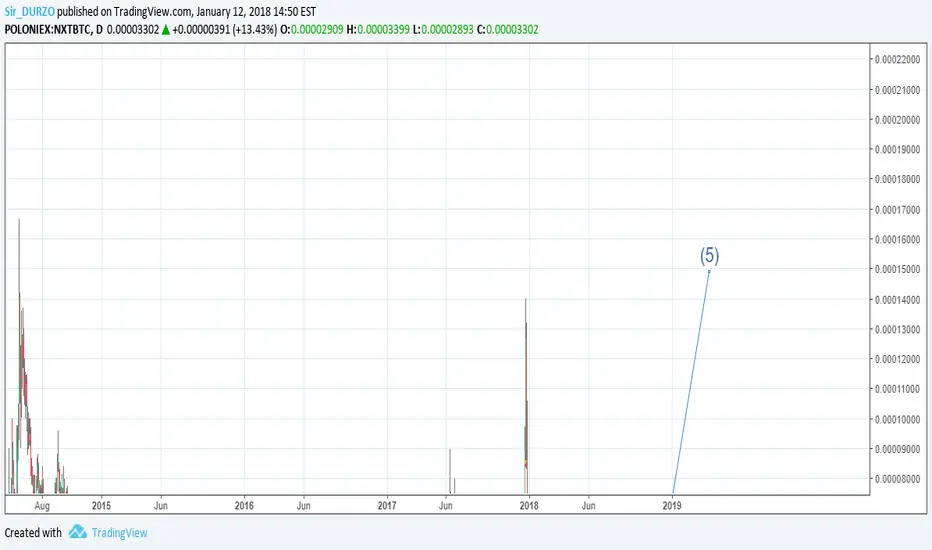Screen dimensions: 932x550
Task: Click the TradingView logo icon
Action: pos(77,532)
